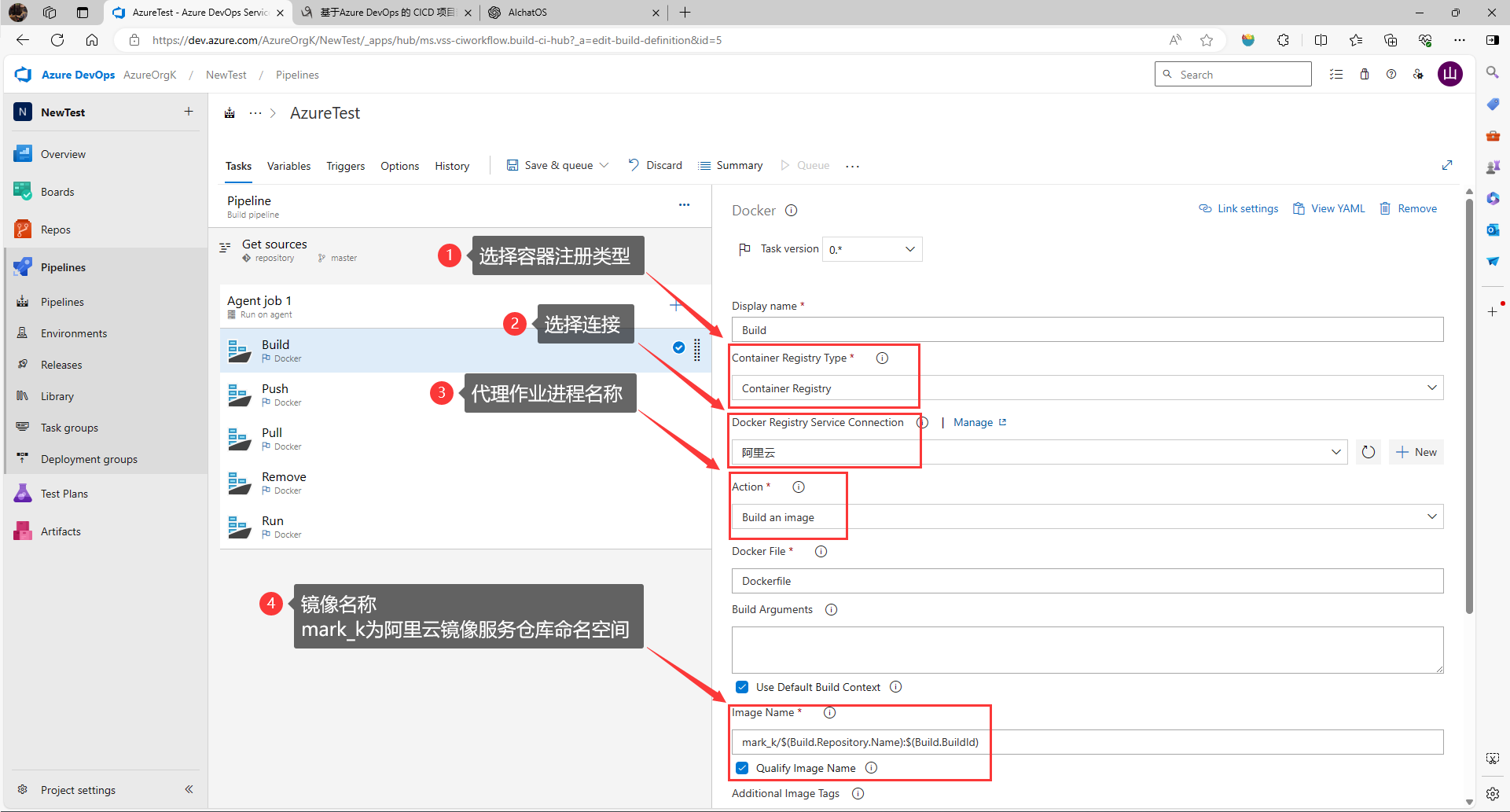Refresh Docker Registry Service Connection list
1510x812 pixels.
click(x=1369, y=452)
